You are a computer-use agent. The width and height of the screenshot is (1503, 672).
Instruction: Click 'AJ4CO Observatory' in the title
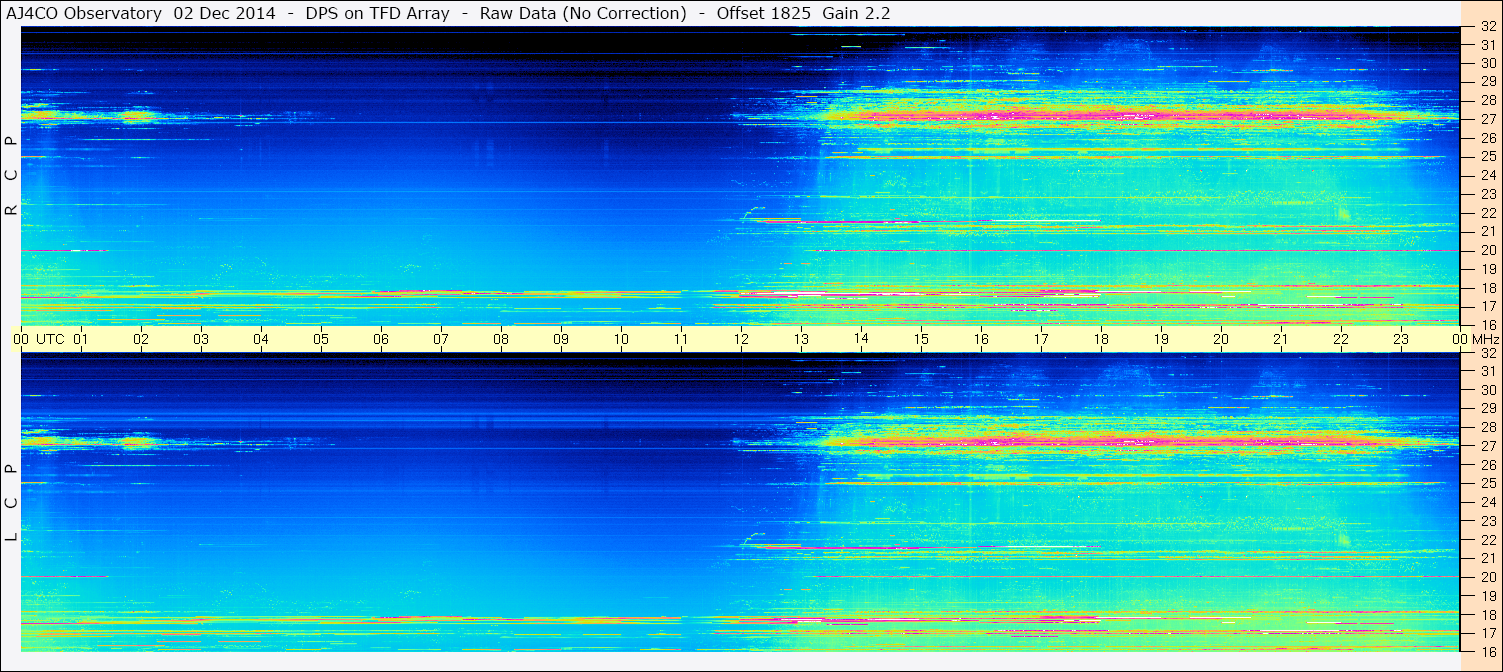click(x=84, y=13)
